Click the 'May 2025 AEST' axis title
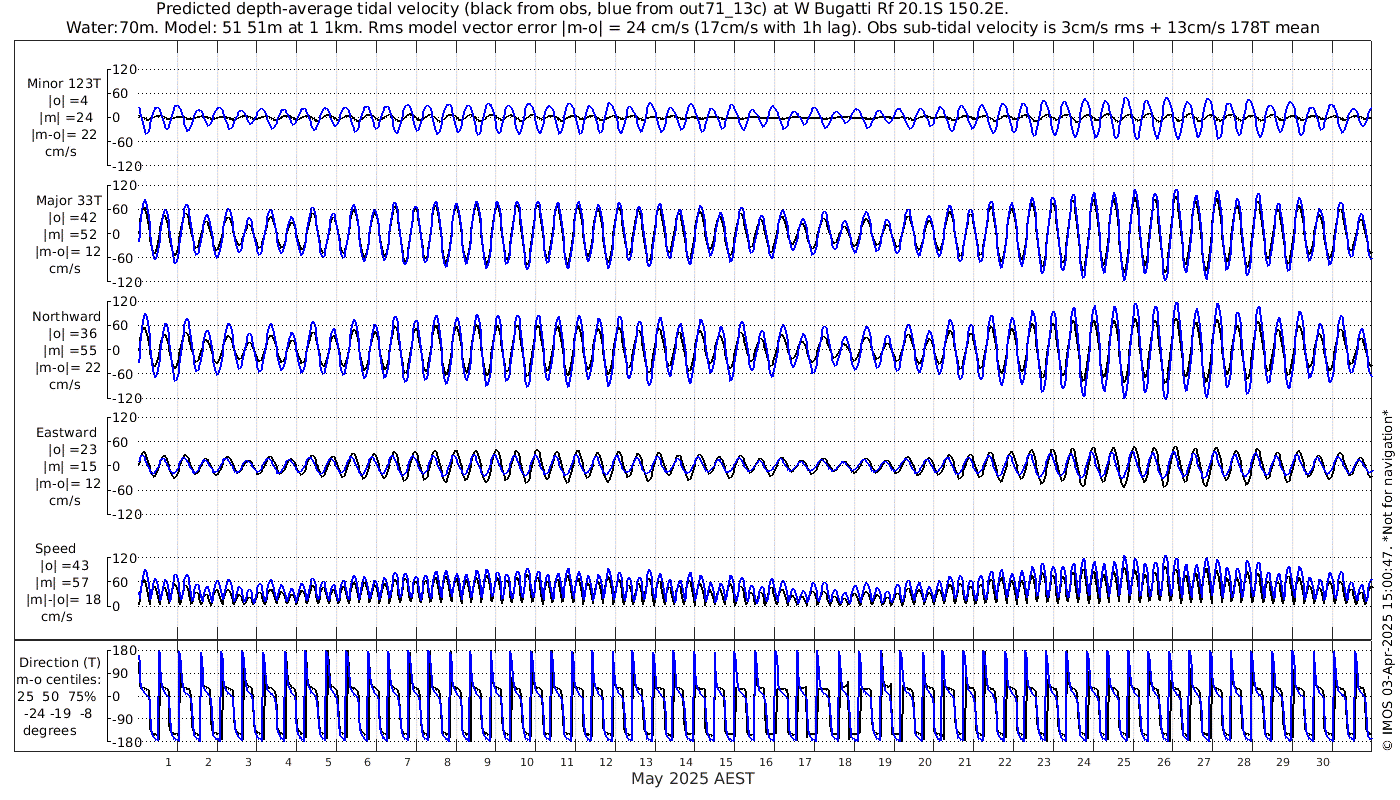The image size is (1400, 800). pos(692,779)
